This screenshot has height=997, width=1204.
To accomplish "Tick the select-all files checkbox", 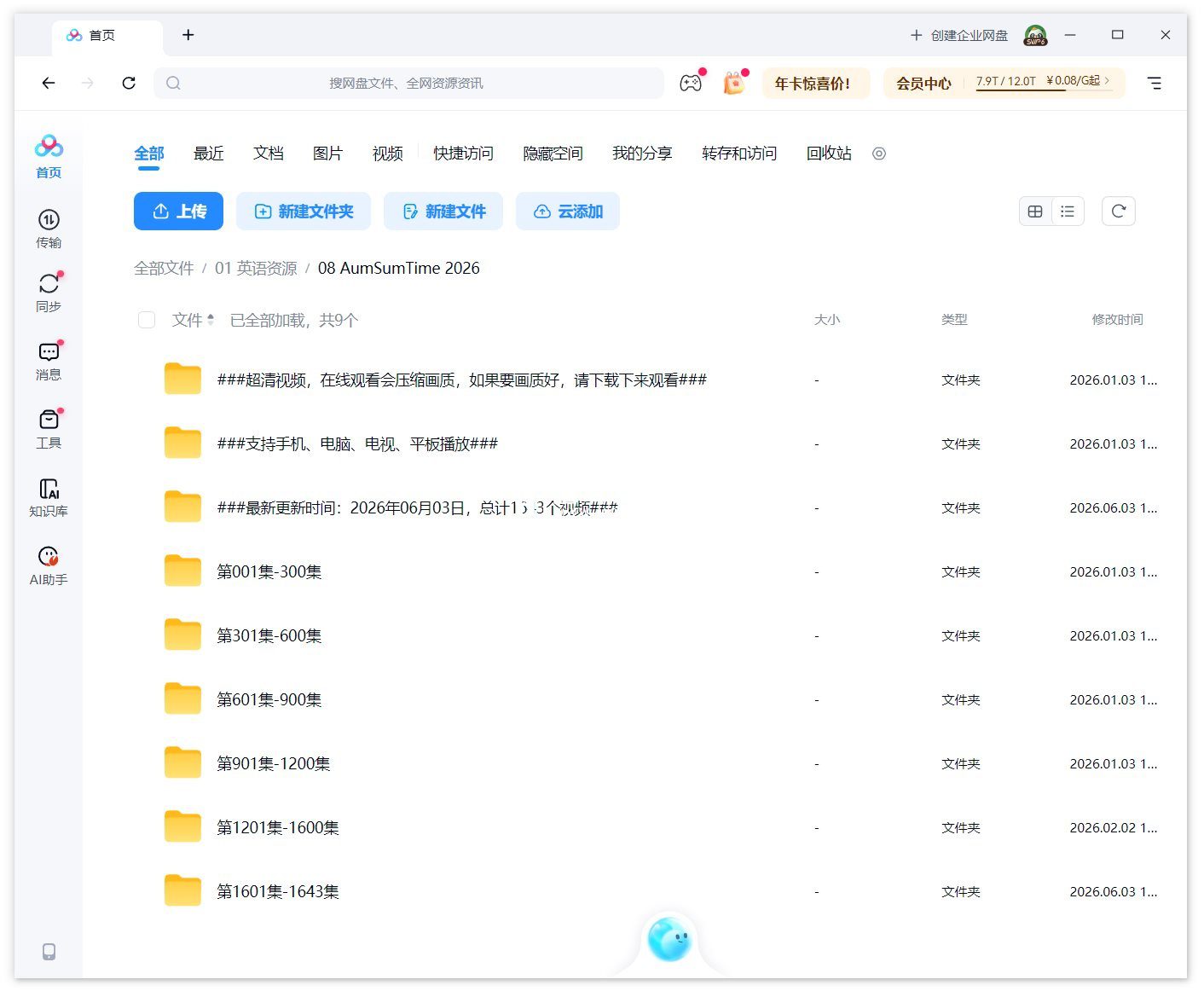I will [x=147, y=320].
